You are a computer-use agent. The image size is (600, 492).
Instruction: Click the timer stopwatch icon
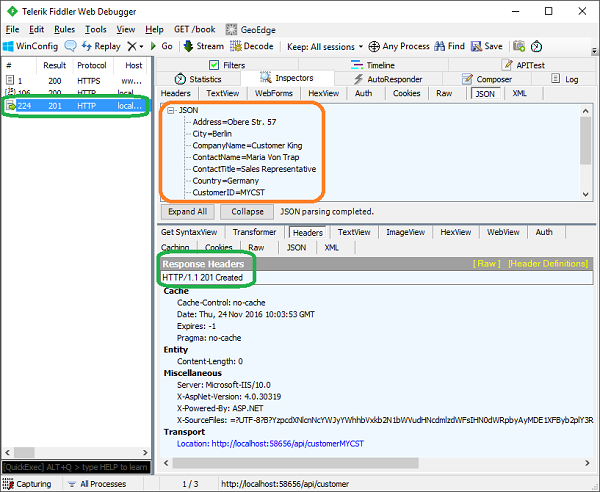coord(536,46)
